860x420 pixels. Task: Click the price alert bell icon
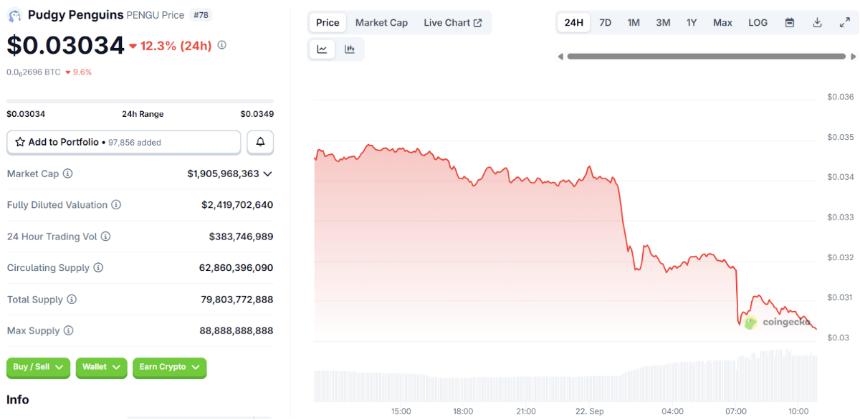tap(260, 142)
